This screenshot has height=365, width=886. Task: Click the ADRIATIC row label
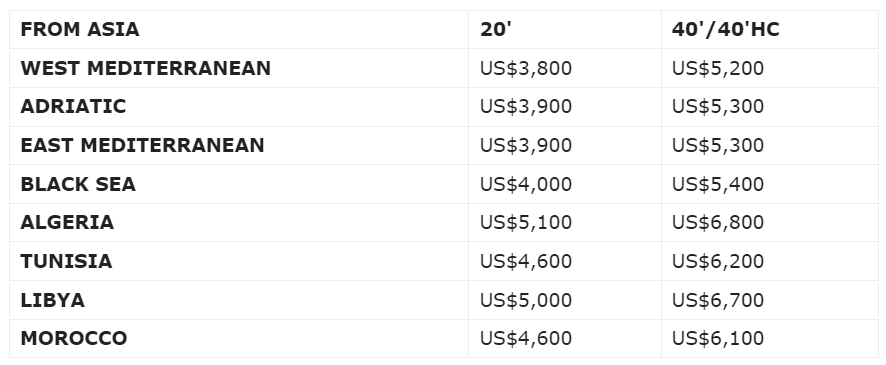pyautogui.click(x=73, y=106)
